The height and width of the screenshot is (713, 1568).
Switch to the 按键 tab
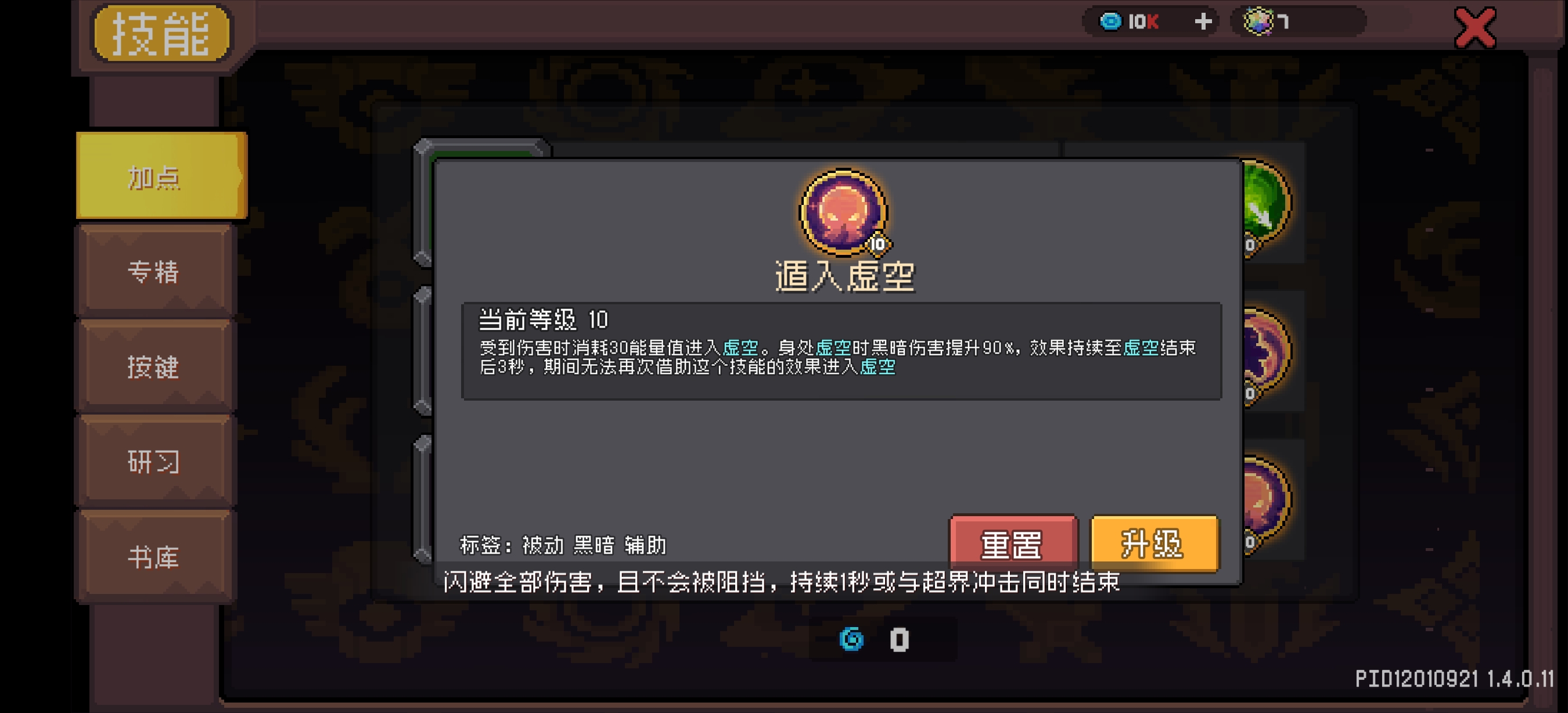click(154, 366)
